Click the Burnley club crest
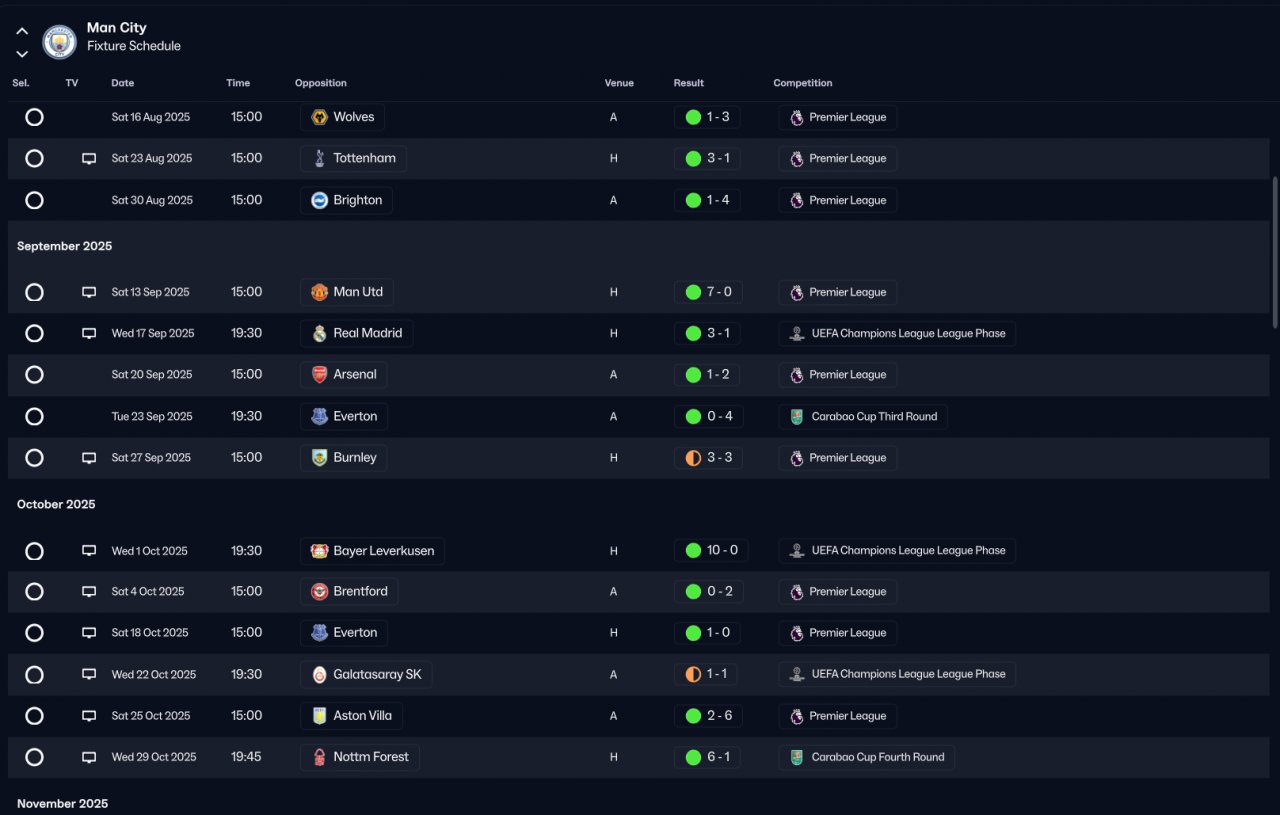The width and height of the screenshot is (1280, 815). [x=320, y=458]
